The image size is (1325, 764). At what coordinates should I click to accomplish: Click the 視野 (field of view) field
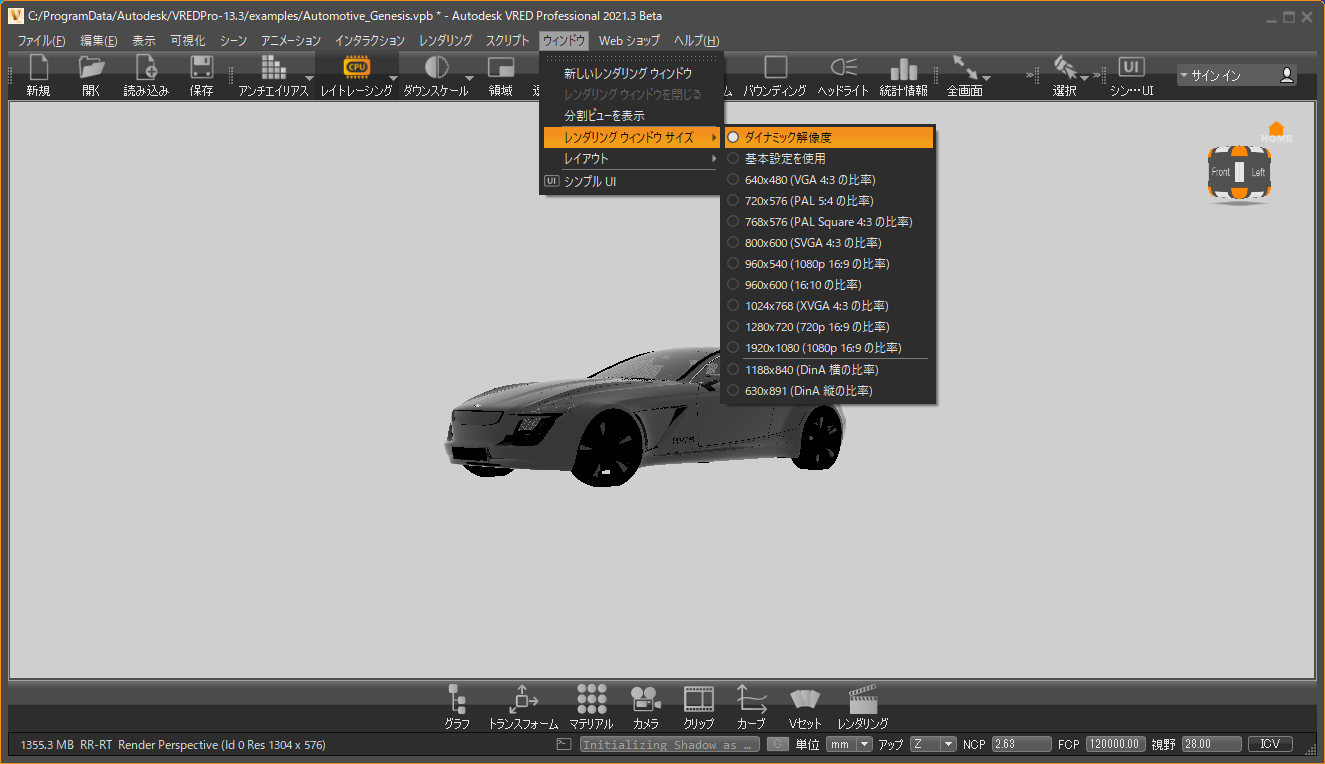coord(1212,744)
